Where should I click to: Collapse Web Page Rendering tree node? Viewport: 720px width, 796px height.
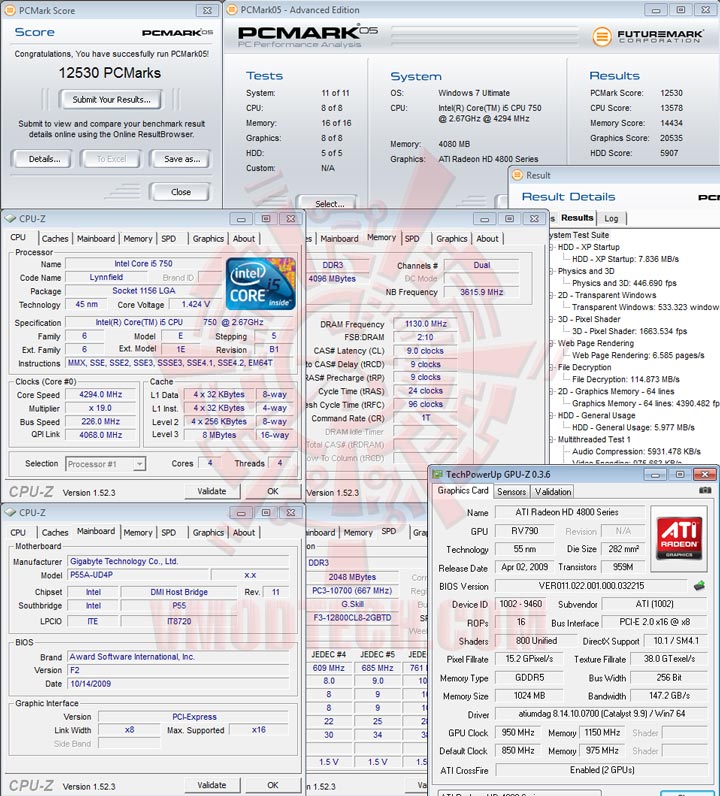[x=551, y=343]
